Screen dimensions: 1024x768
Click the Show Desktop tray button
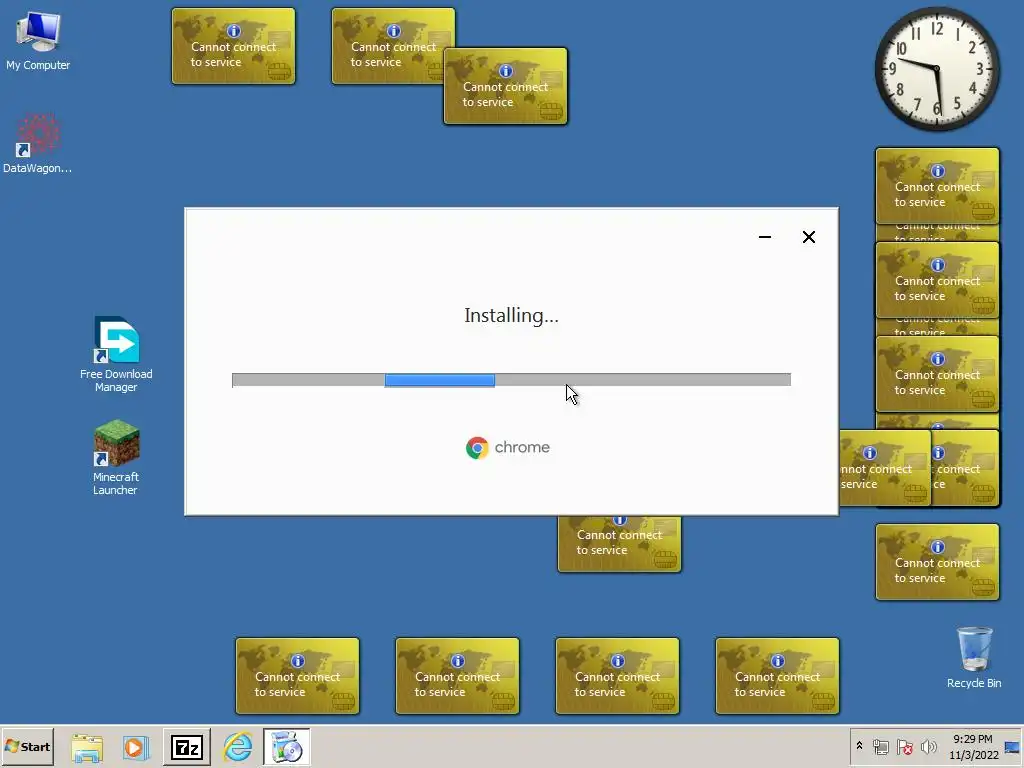1013,747
